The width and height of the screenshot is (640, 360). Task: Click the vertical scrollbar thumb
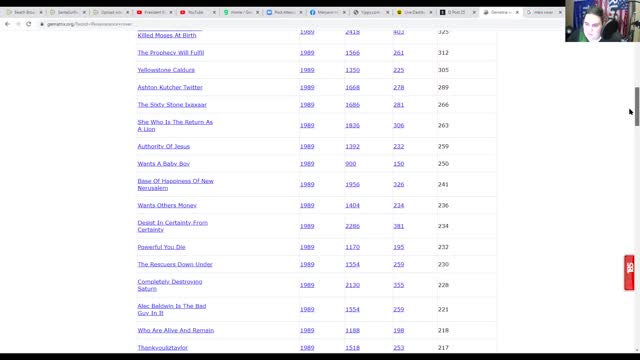point(637,106)
